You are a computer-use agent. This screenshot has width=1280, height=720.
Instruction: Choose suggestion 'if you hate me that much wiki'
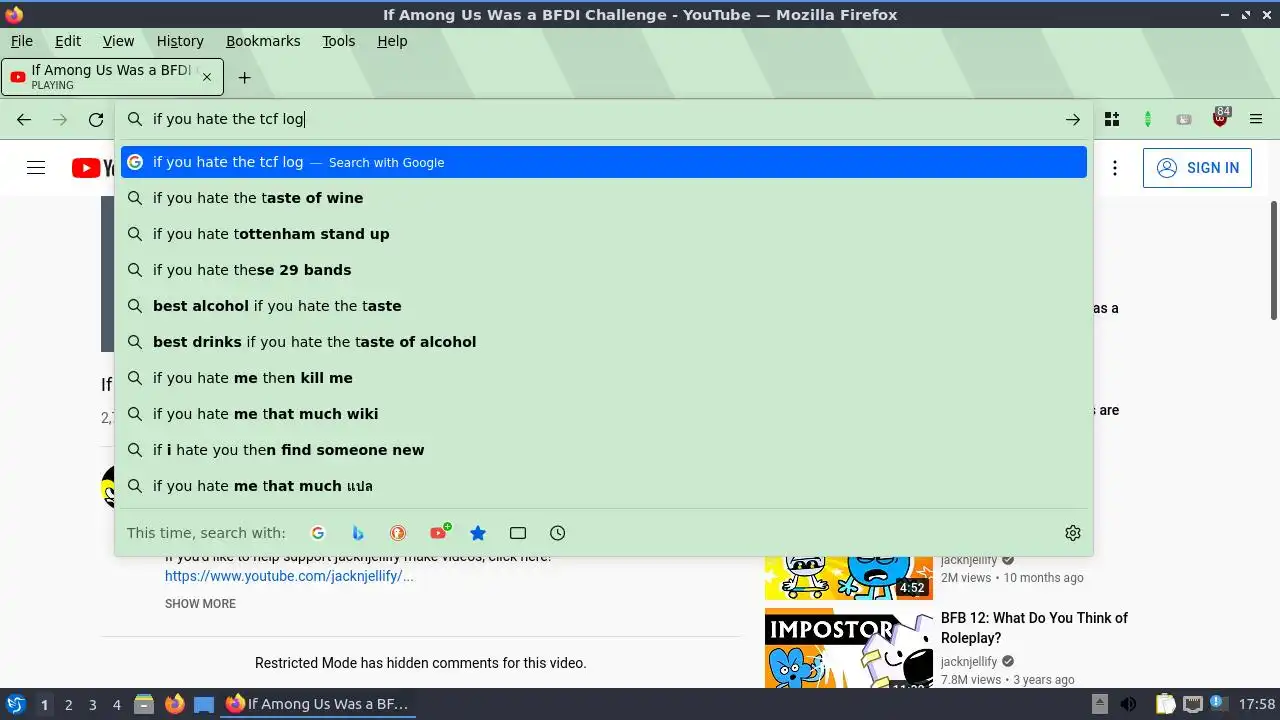pos(604,414)
